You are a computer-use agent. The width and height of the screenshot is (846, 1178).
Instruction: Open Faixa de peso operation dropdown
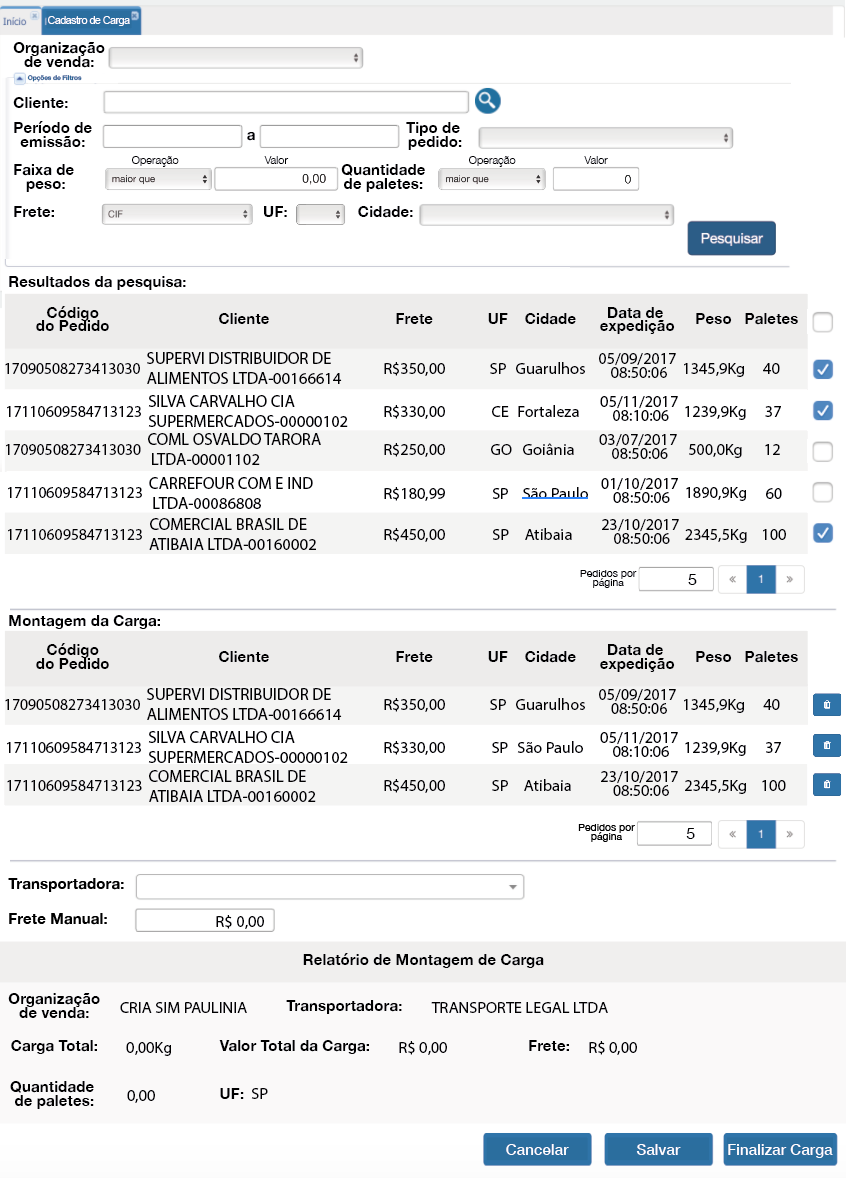pyautogui.click(x=158, y=179)
